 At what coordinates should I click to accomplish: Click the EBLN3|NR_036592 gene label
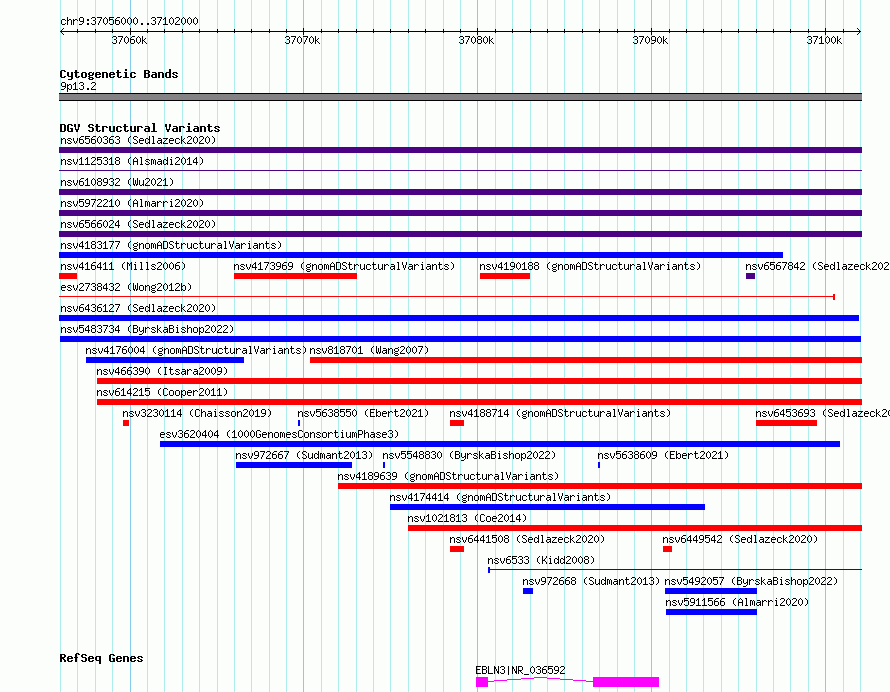(x=520, y=670)
